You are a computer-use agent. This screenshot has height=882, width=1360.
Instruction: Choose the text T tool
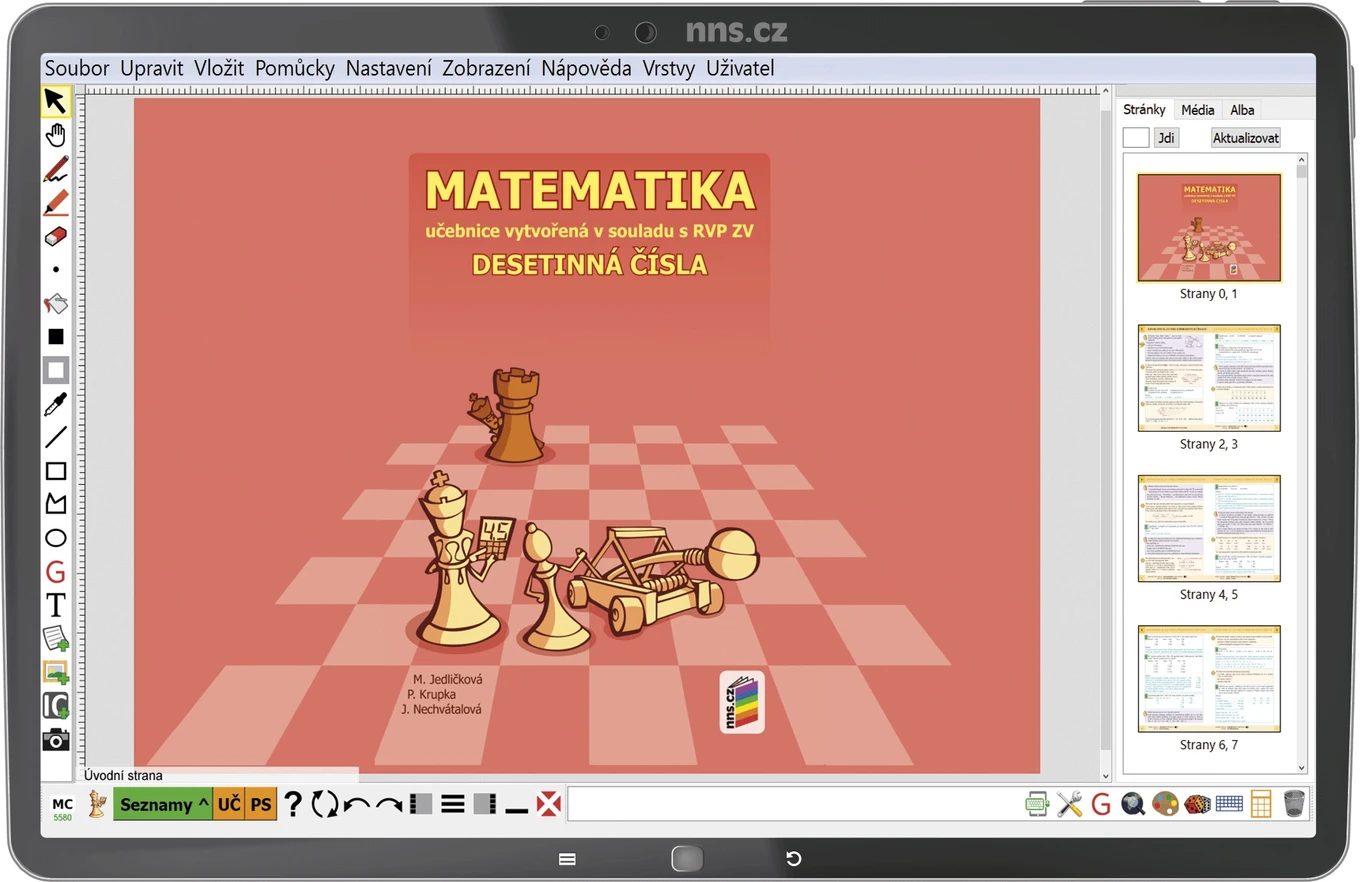point(56,605)
